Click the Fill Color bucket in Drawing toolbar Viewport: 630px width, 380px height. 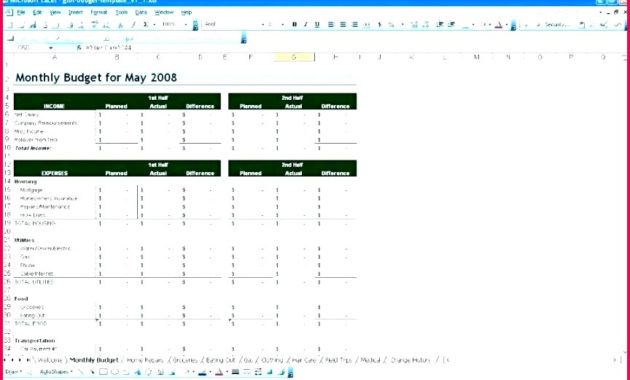pos(188,372)
